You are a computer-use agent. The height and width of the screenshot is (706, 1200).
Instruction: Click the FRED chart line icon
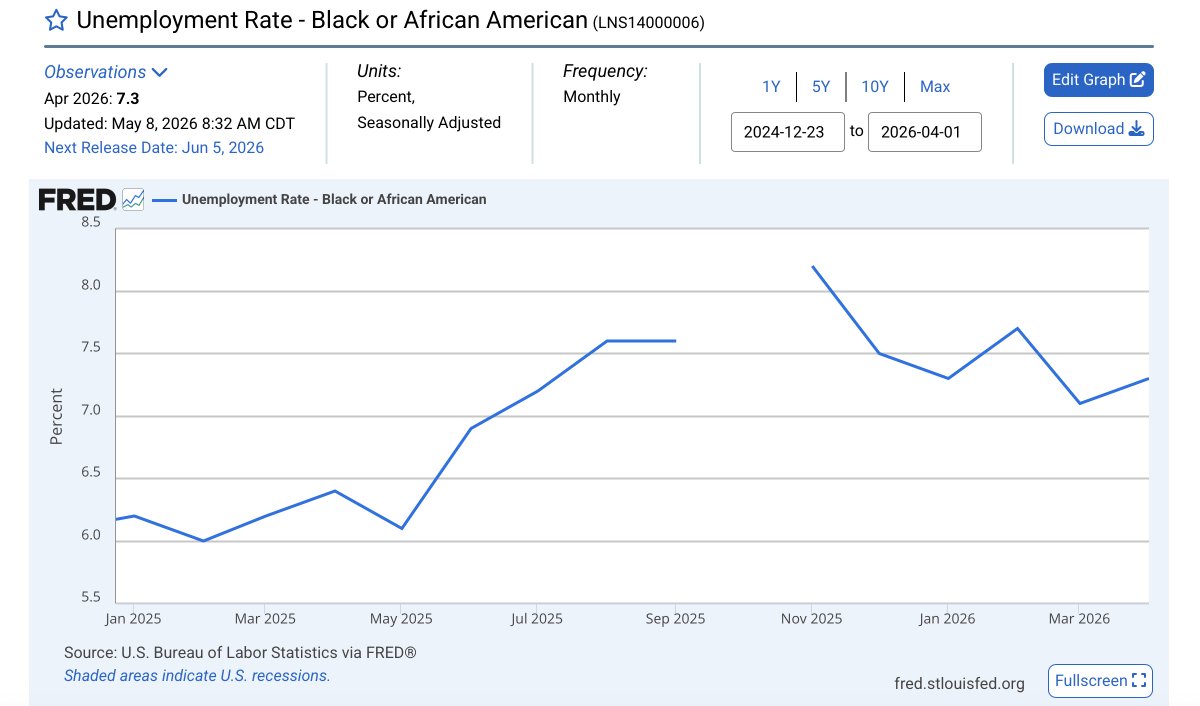133,200
